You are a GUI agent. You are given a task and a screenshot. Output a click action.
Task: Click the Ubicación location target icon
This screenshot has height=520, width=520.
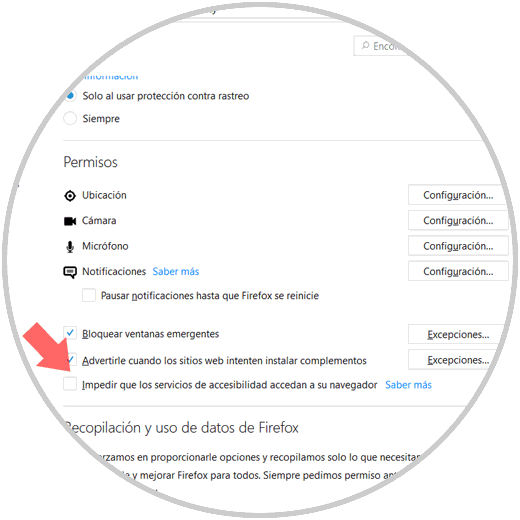point(70,196)
